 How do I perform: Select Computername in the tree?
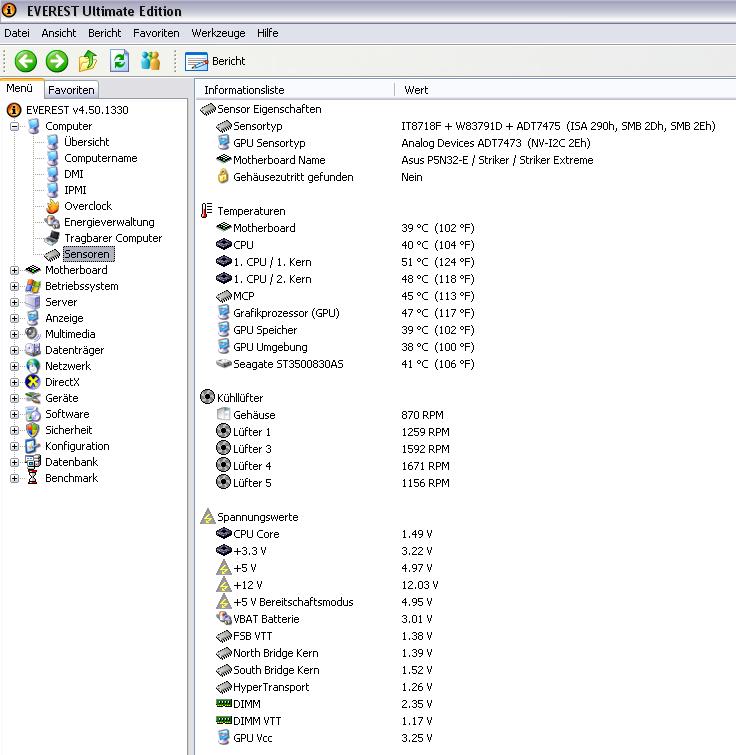(101, 158)
